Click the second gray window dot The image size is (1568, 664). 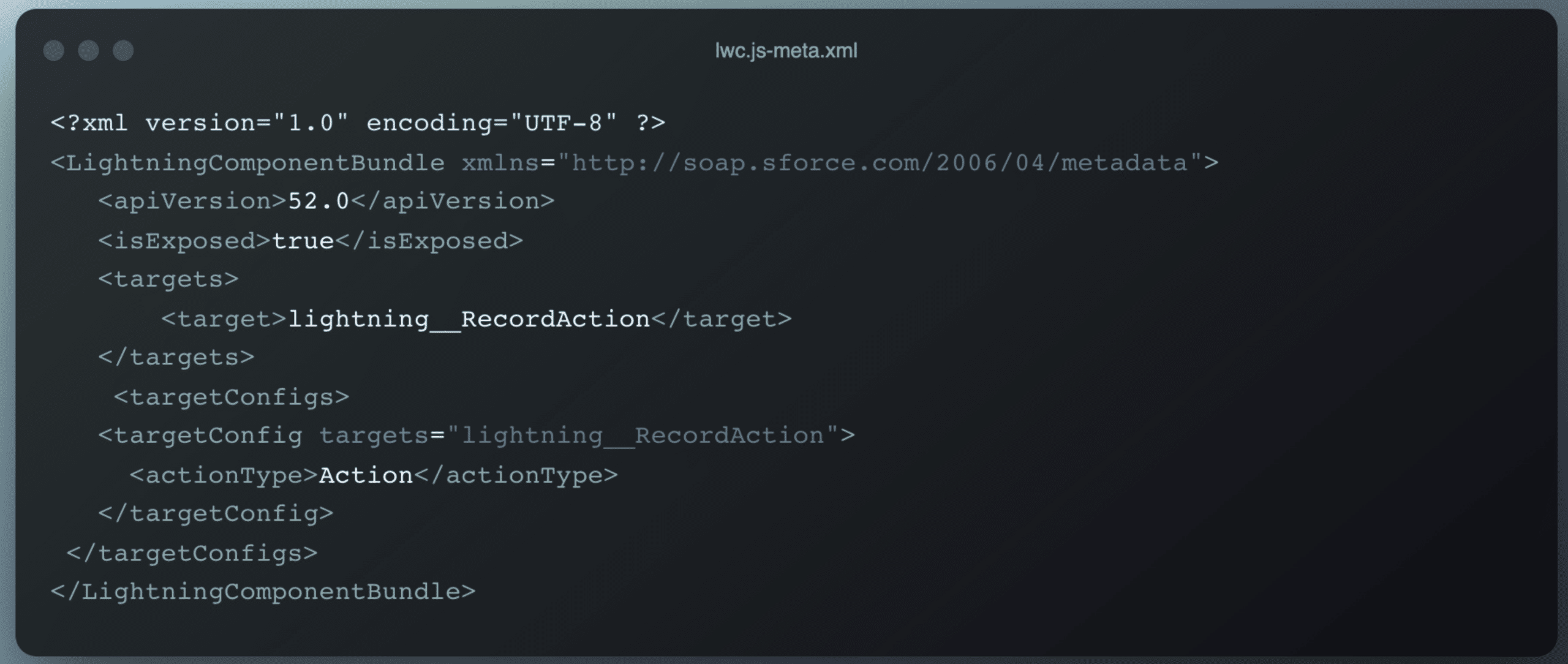coord(88,51)
